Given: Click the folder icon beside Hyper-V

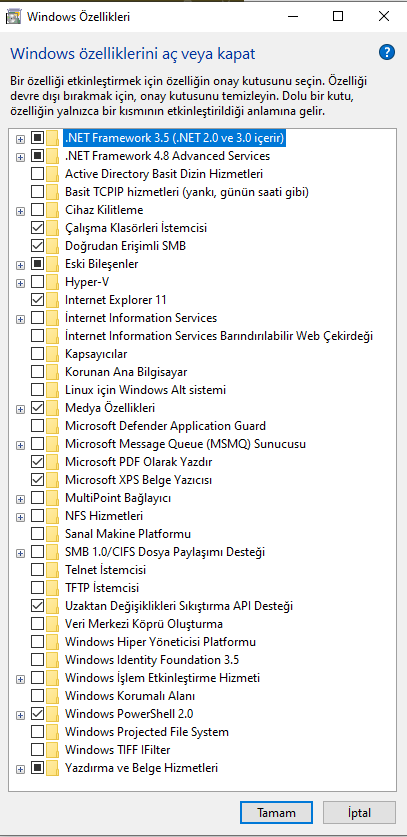Looking at the screenshot, I should pyautogui.click(x=52, y=282).
